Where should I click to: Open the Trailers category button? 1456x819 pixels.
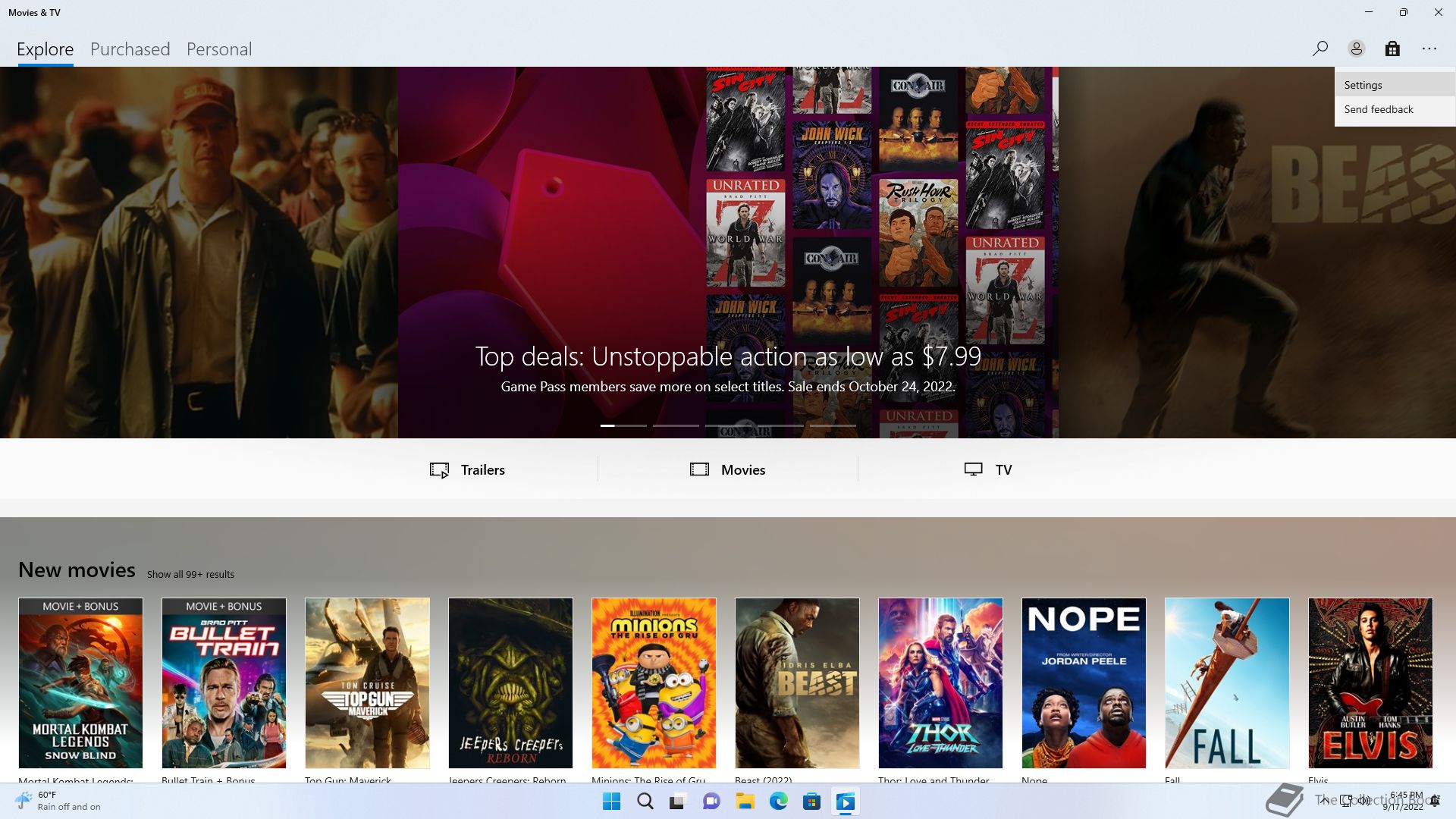tap(468, 469)
